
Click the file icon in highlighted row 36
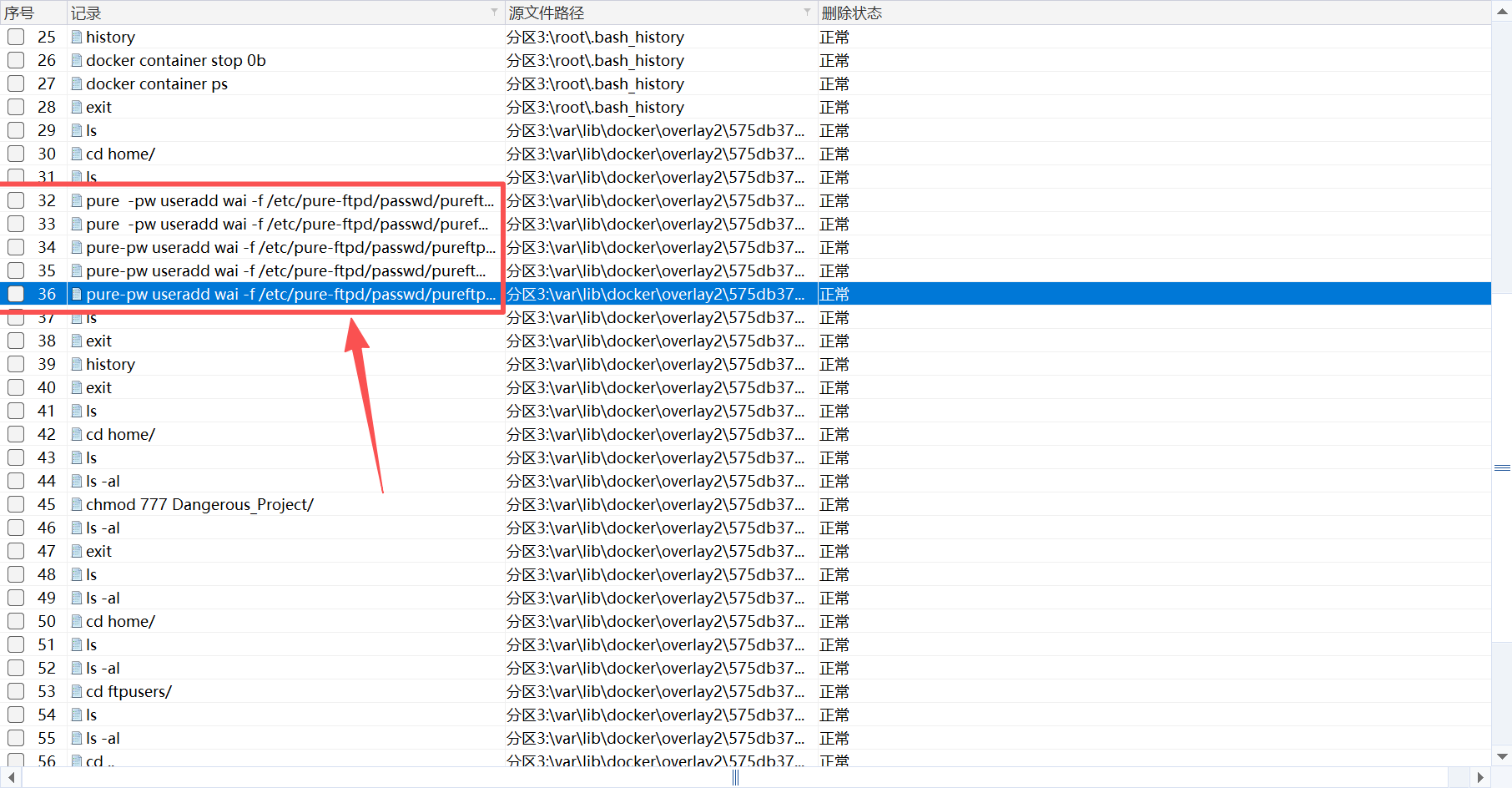(77, 295)
